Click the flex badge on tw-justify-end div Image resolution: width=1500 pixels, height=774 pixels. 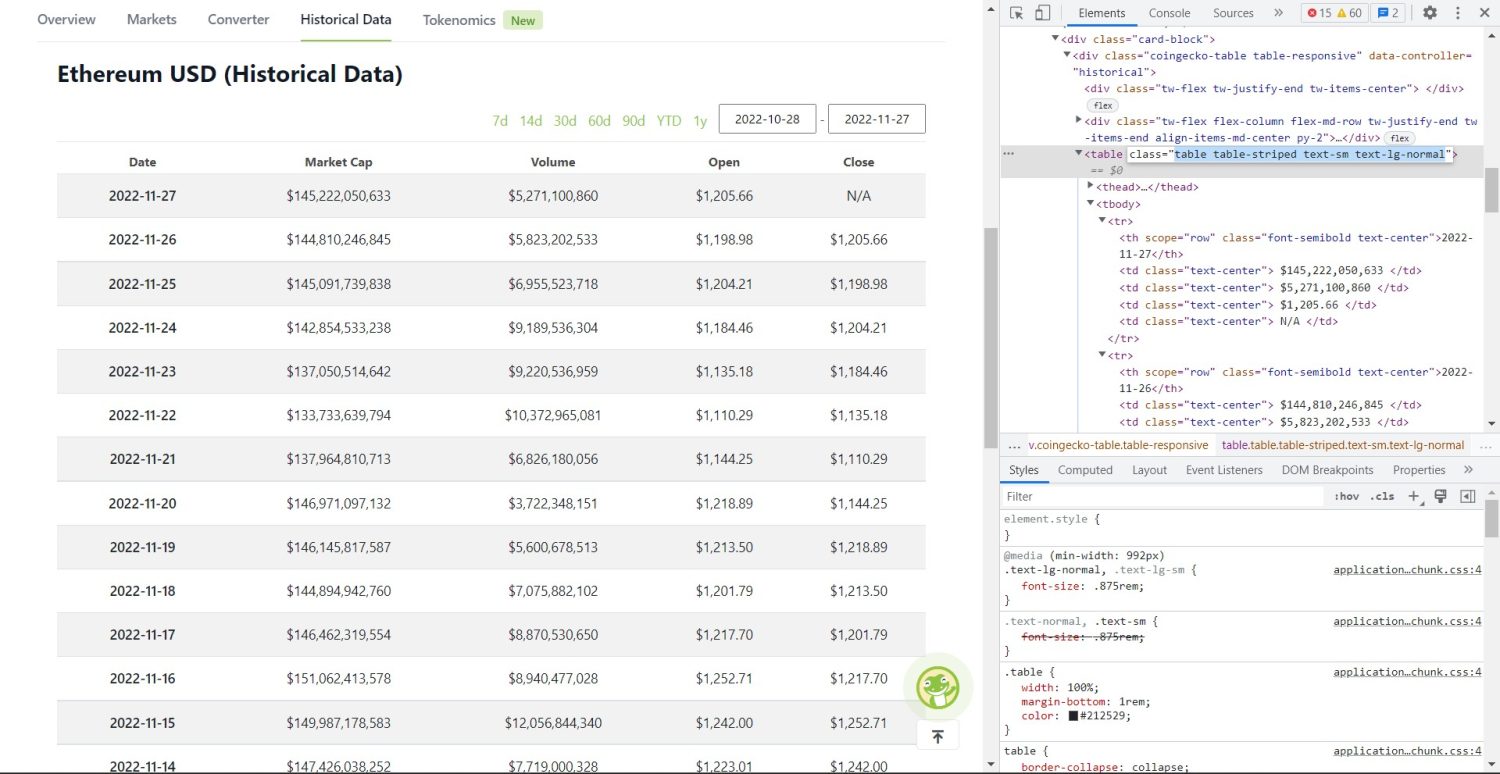point(1103,105)
